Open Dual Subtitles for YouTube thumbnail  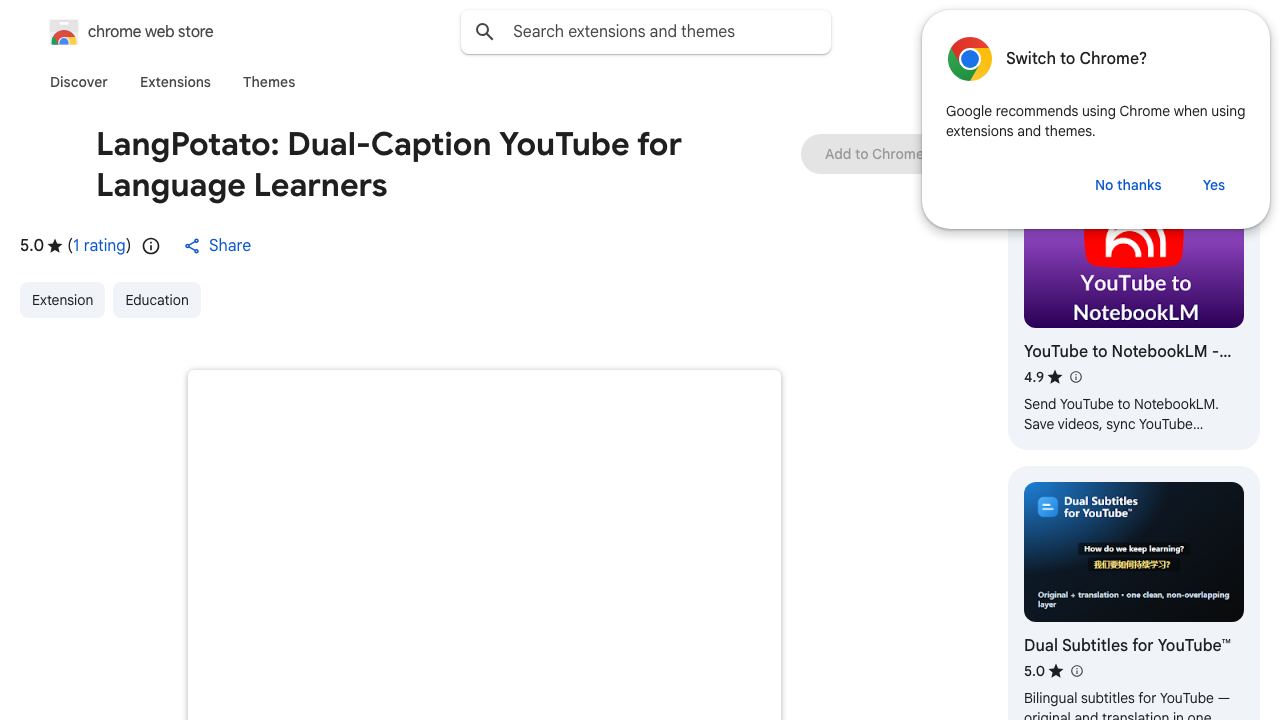1134,552
